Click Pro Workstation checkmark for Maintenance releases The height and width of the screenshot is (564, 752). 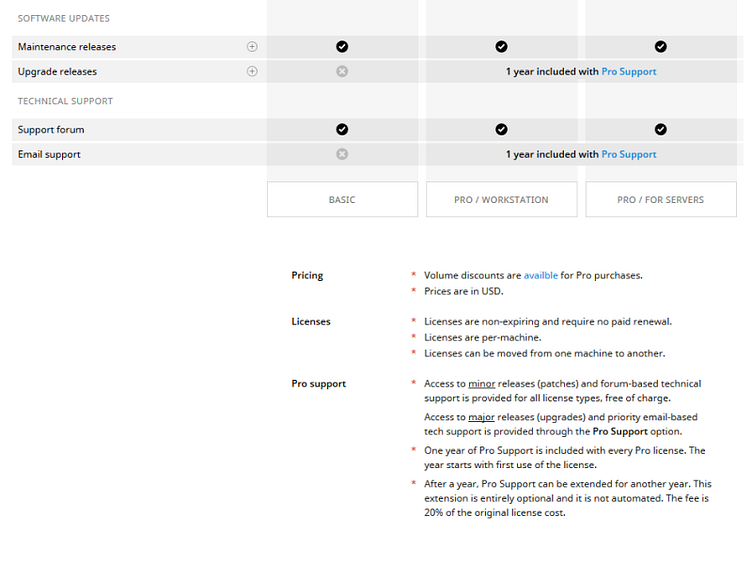click(502, 47)
